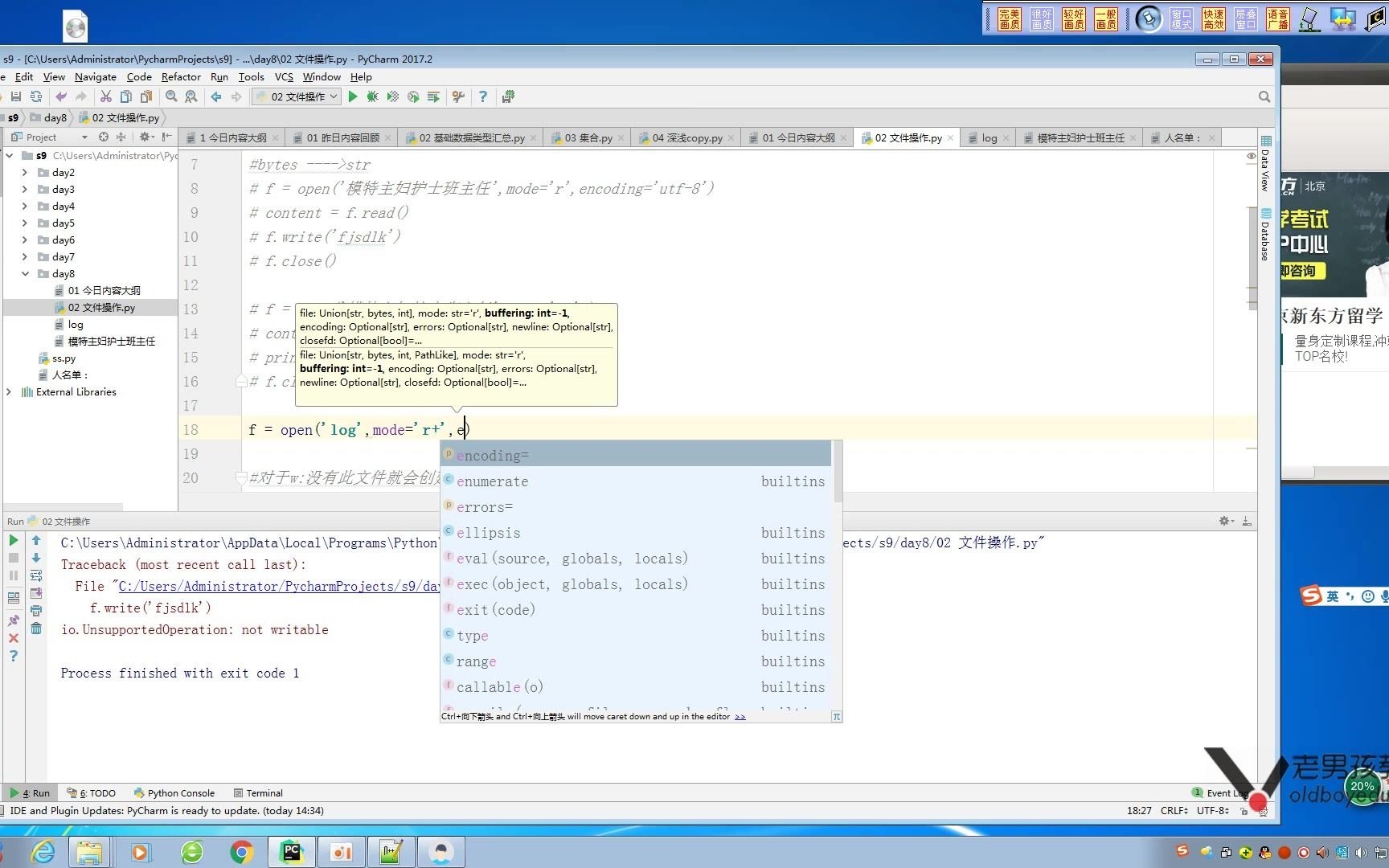The height and width of the screenshot is (868, 1389).
Task: Select 'encoding=' completion suggestion
Action: [x=636, y=456]
